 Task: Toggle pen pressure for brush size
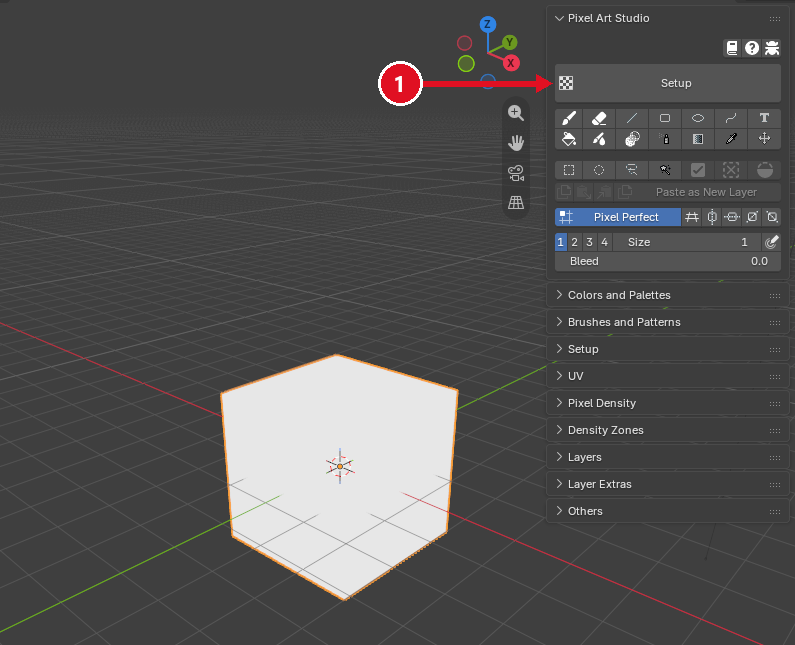(x=771, y=242)
